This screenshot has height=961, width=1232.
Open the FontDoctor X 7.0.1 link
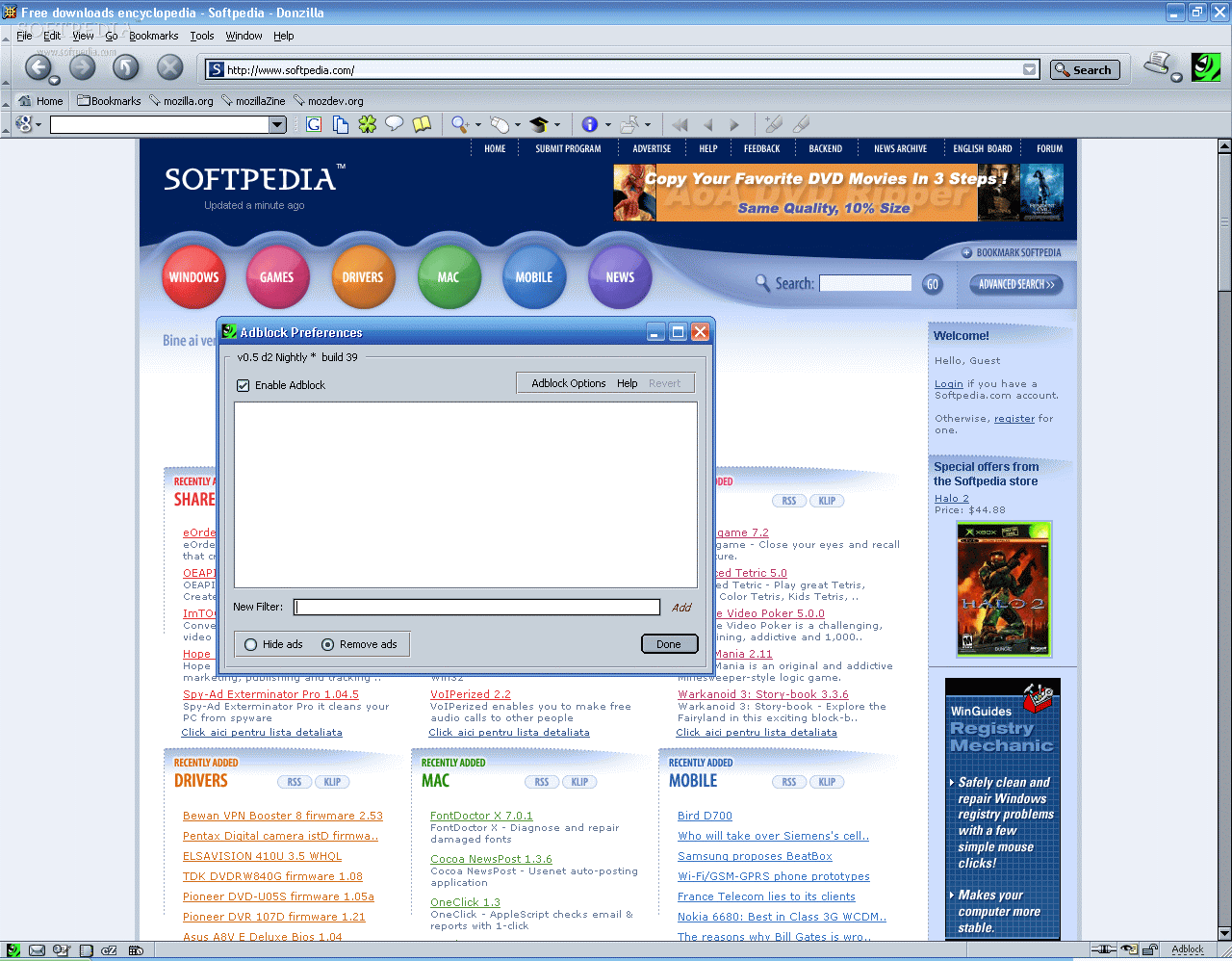481,816
